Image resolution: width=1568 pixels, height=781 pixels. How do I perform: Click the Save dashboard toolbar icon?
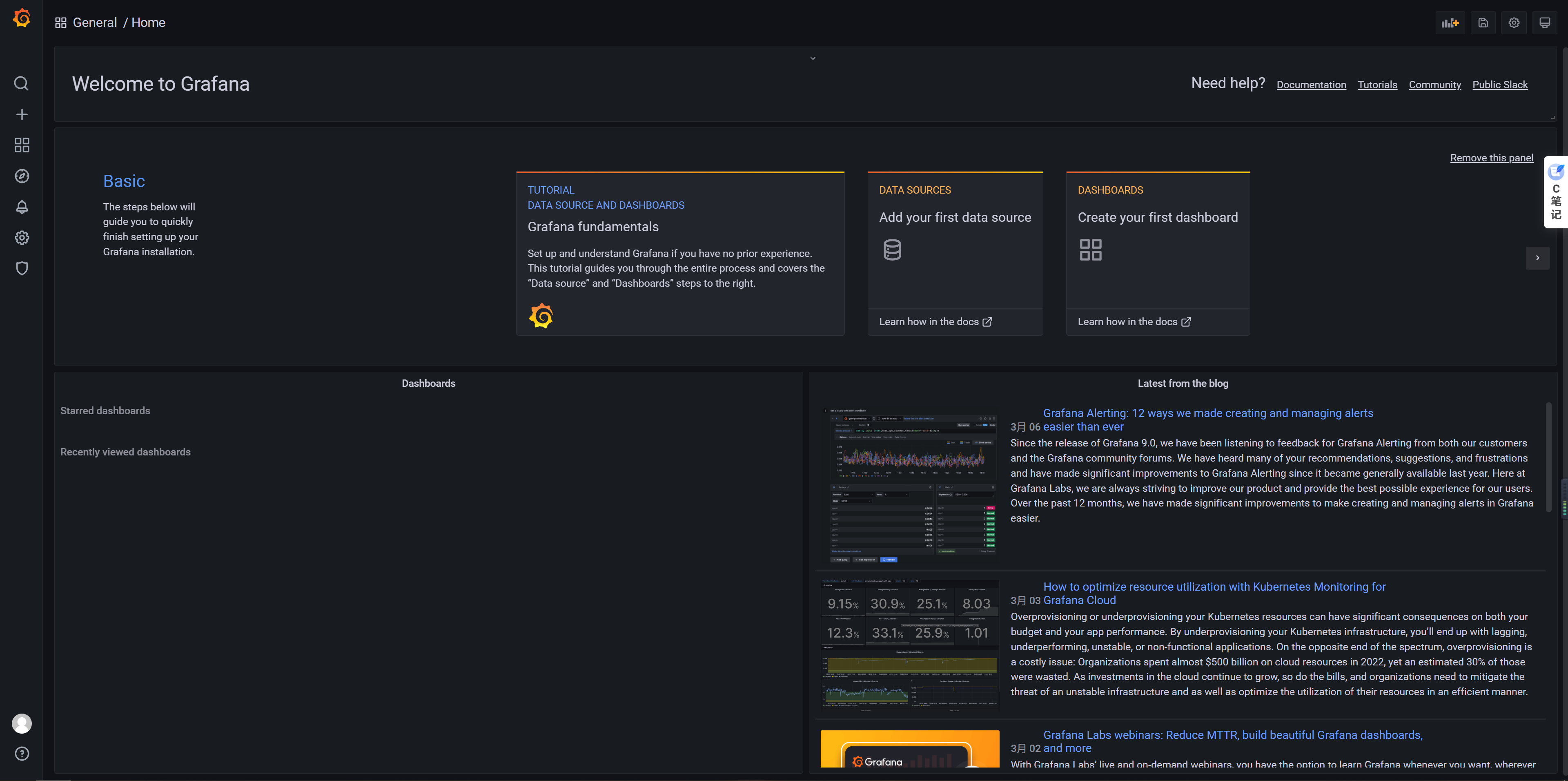click(1483, 22)
